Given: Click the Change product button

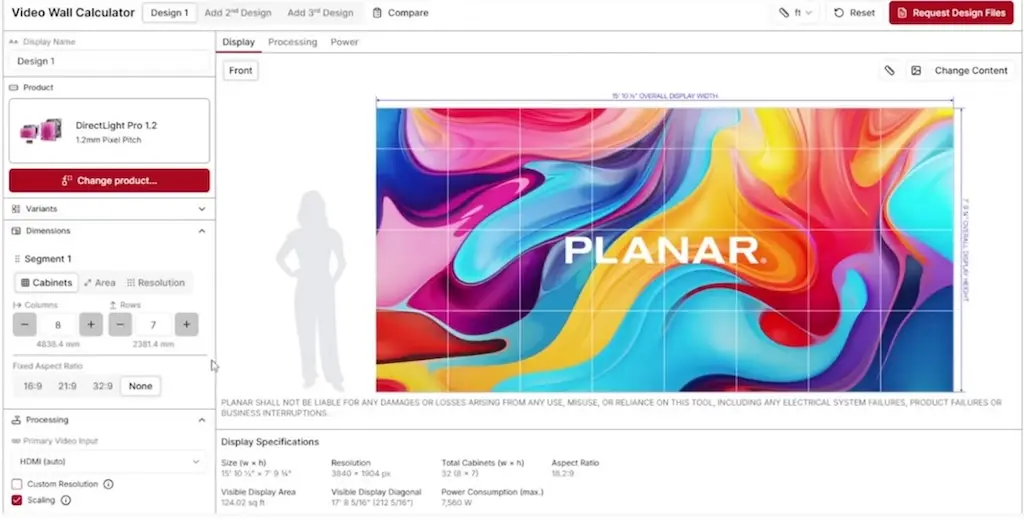Looking at the screenshot, I should tap(109, 181).
